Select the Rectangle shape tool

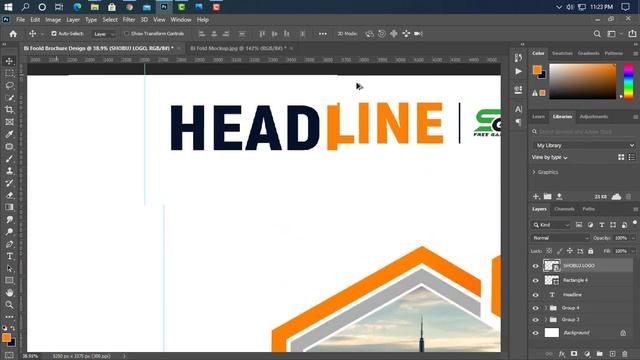(x=9, y=280)
